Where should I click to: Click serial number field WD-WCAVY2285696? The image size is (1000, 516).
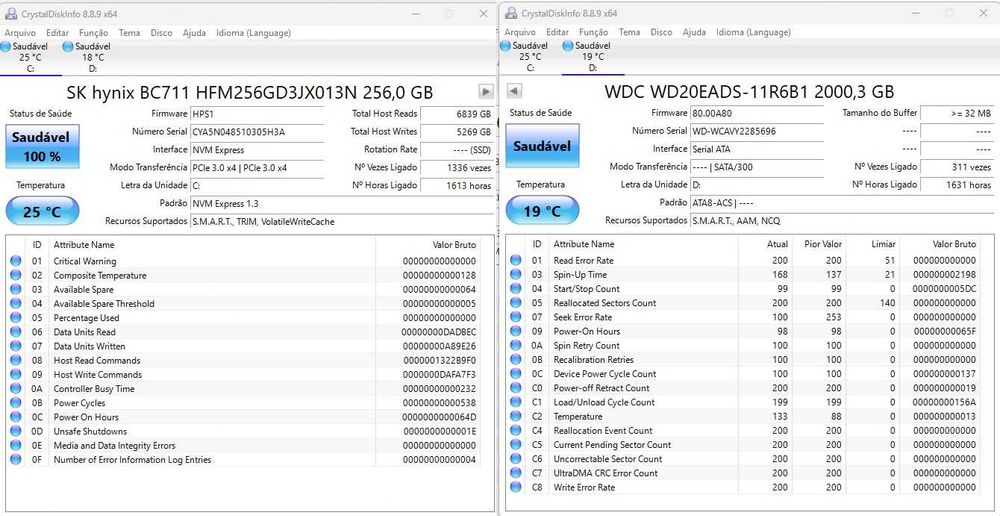(757, 131)
